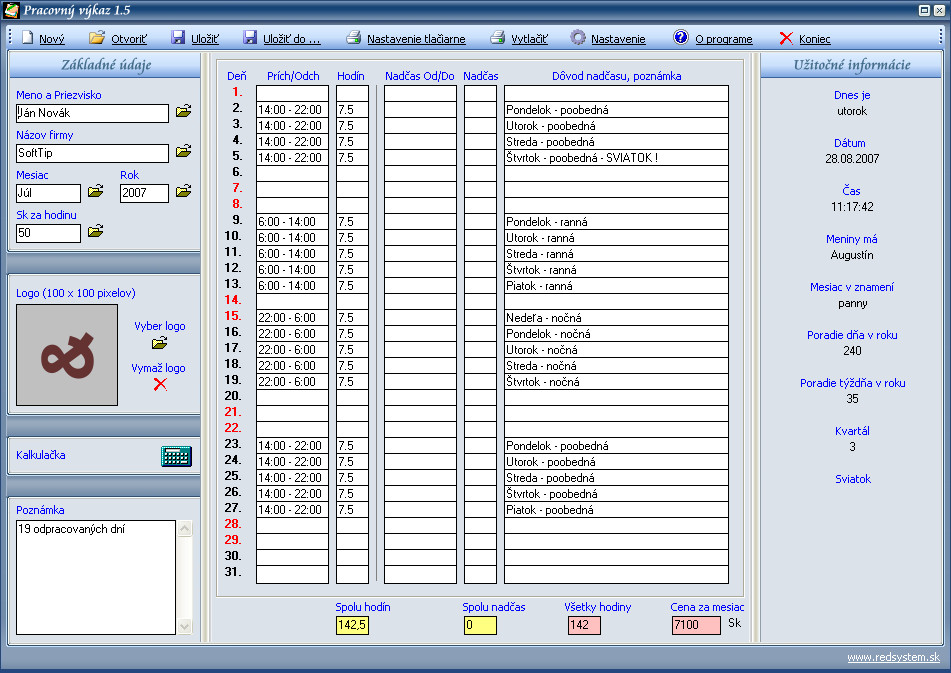The width and height of the screenshot is (951, 673).
Task: Click the date 28.08.2007
Action: (852, 159)
